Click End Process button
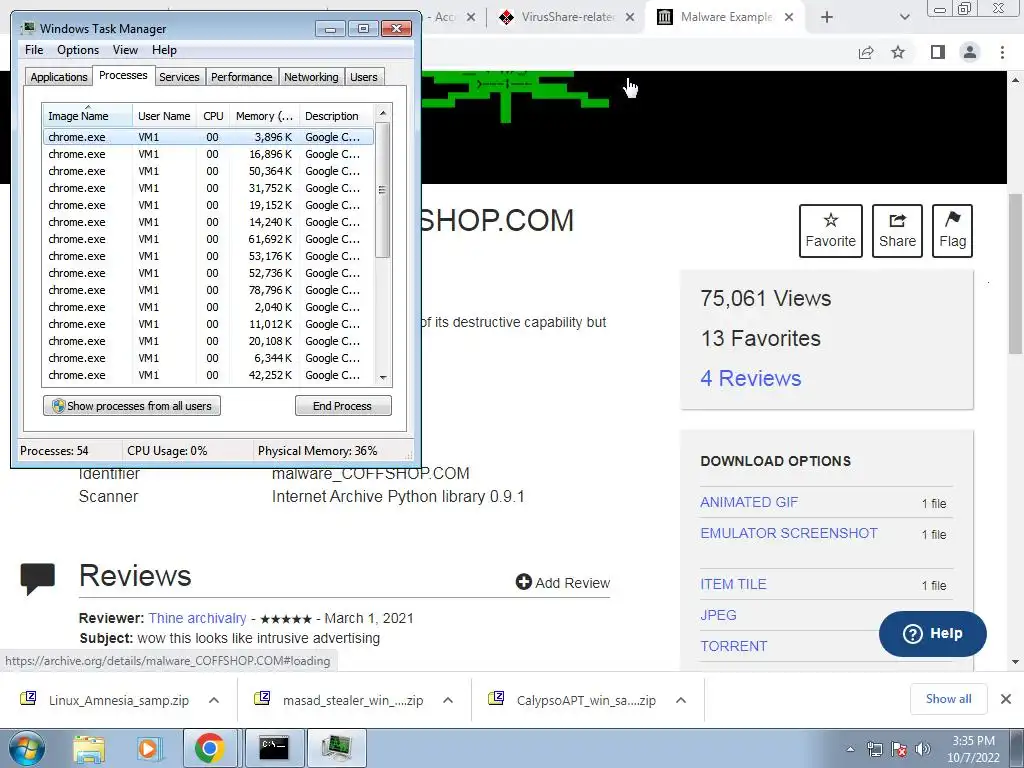Screen dimensions: 1024x768 point(343,406)
